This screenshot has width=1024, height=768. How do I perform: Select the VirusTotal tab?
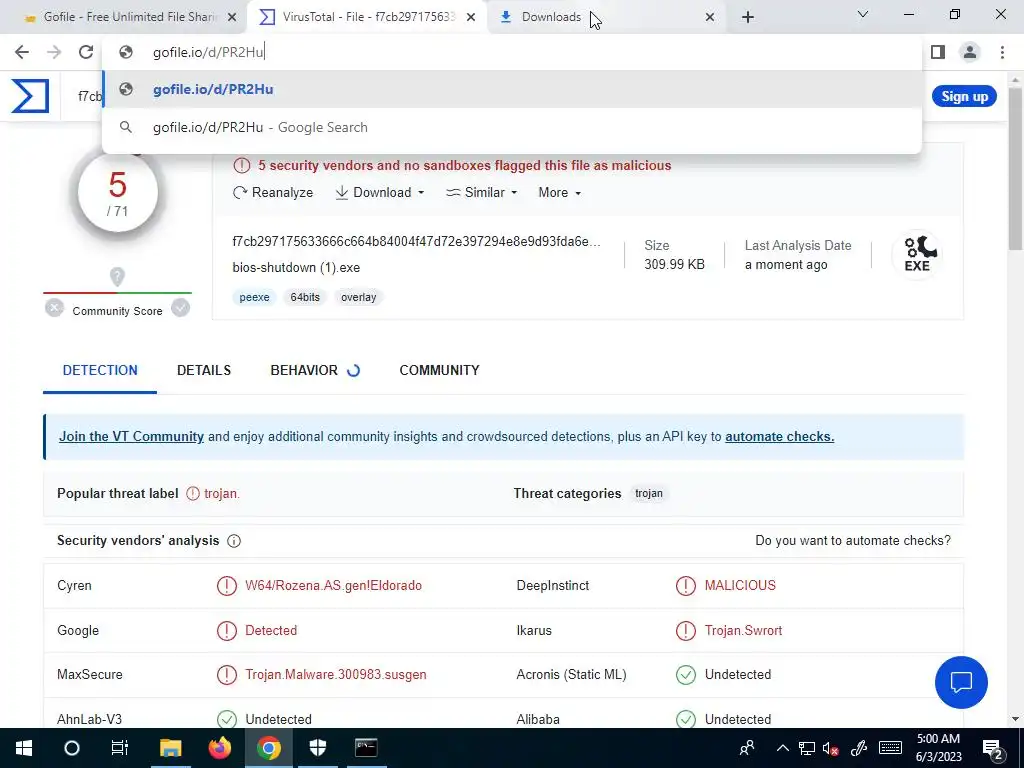click(x=368, y=17)
